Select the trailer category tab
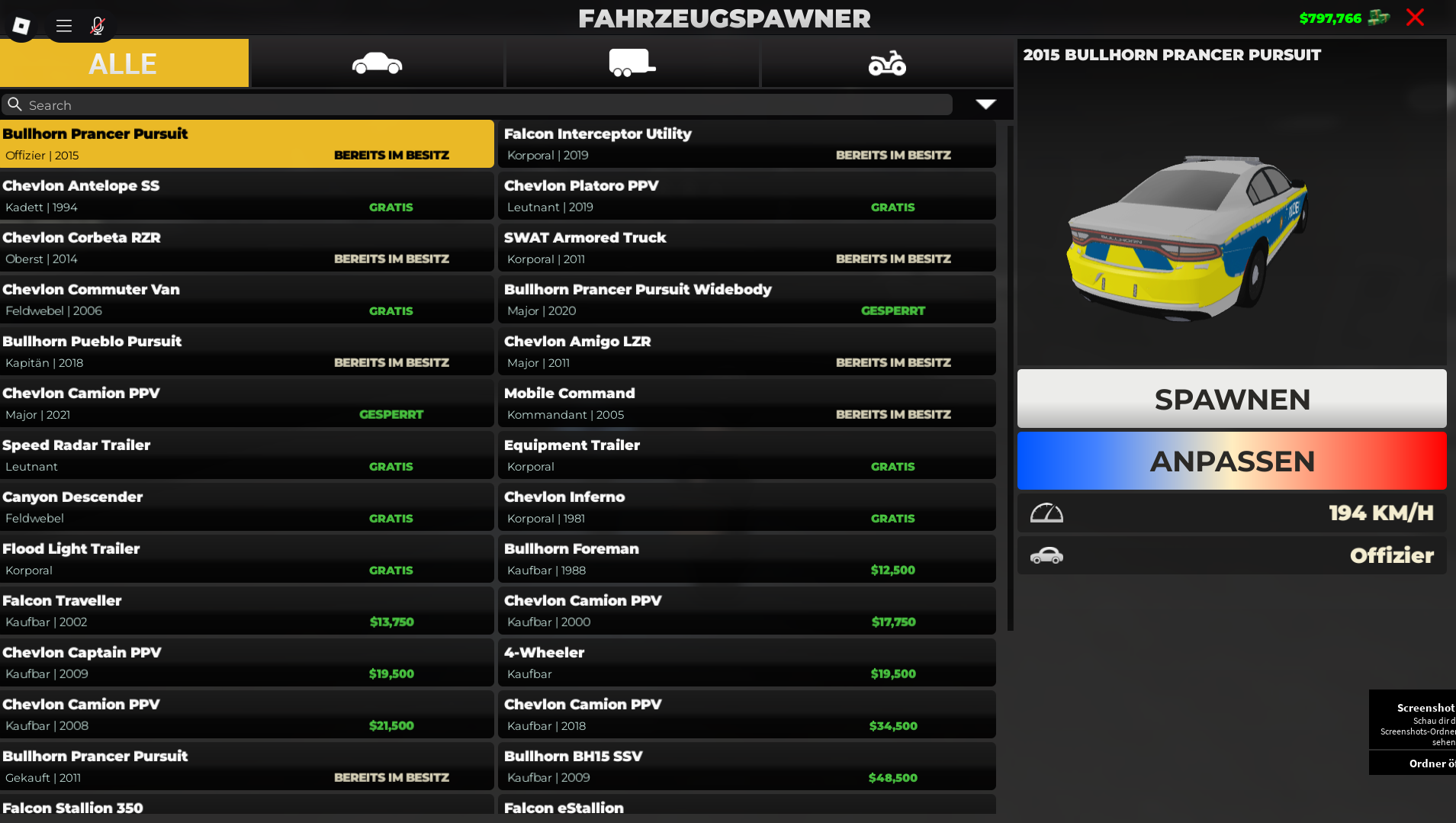 point(632,63)
